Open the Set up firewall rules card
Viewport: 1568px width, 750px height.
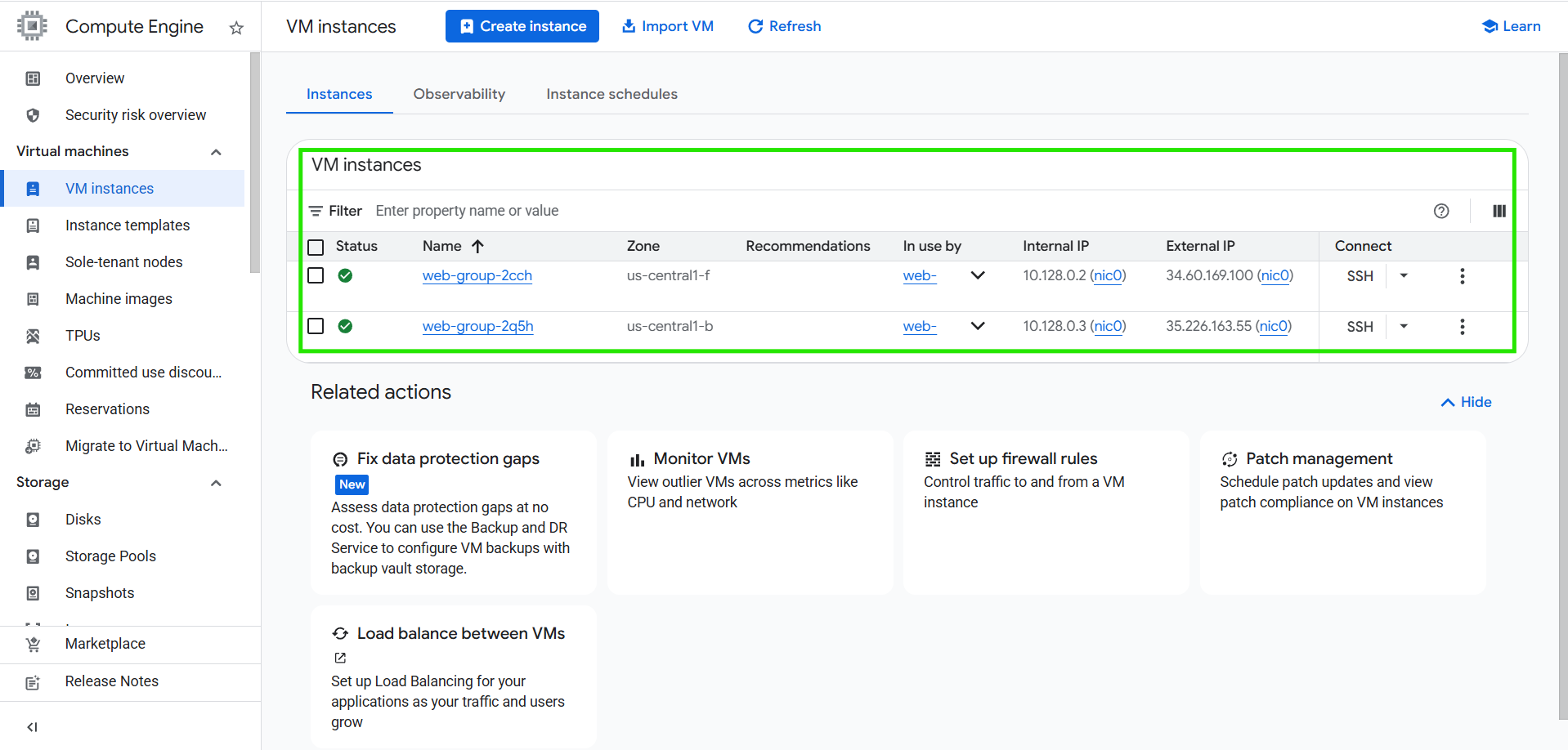pyautogui.click(x=1046, y=512)
